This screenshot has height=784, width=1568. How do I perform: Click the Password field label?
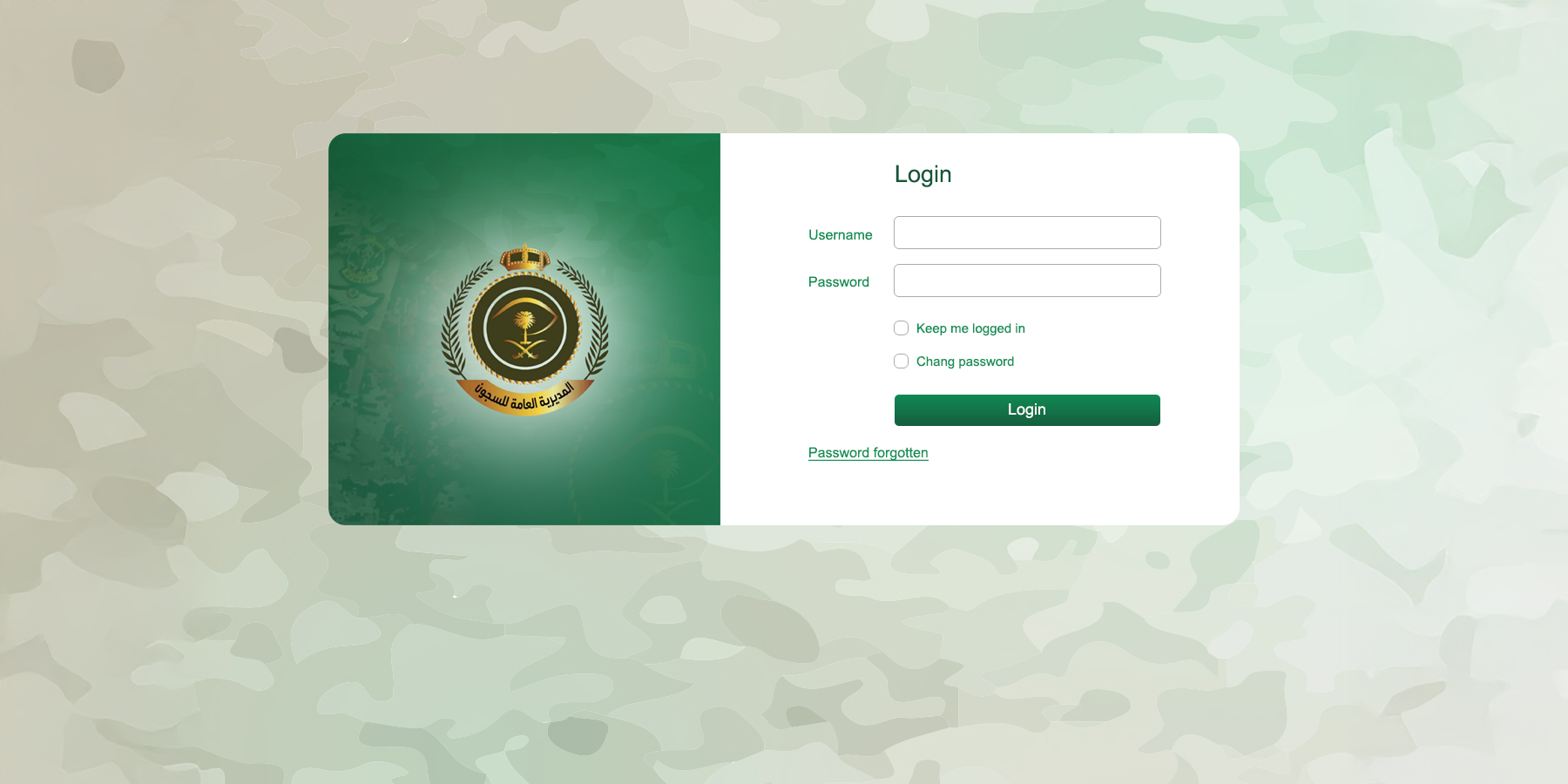838,282
